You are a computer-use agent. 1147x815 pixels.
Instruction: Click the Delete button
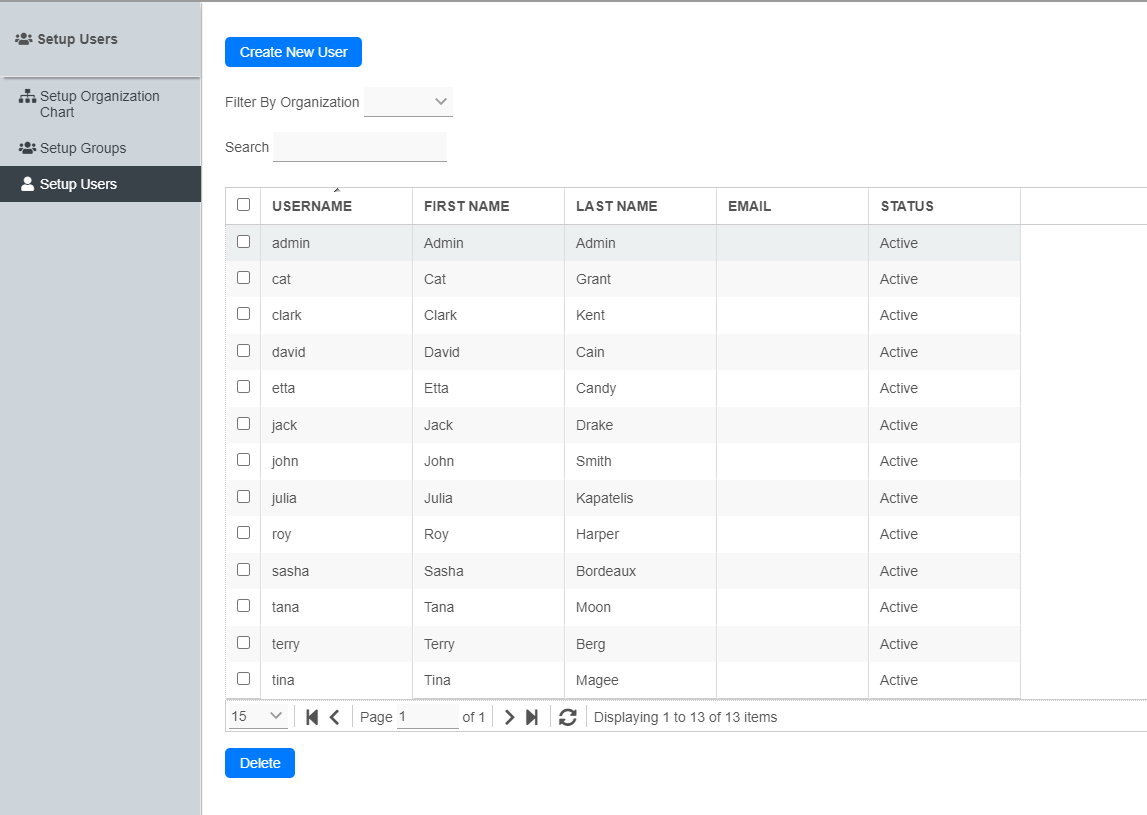[x=260, y=763]
